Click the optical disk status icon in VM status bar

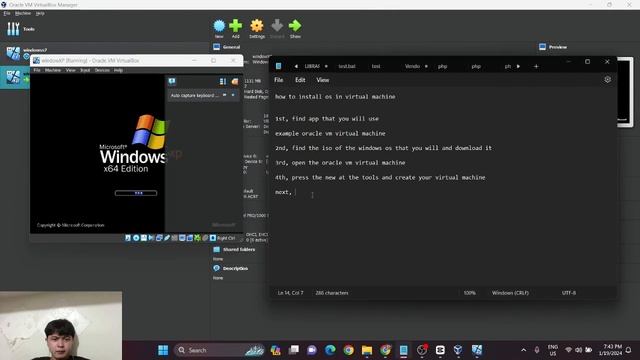[136, 238]
